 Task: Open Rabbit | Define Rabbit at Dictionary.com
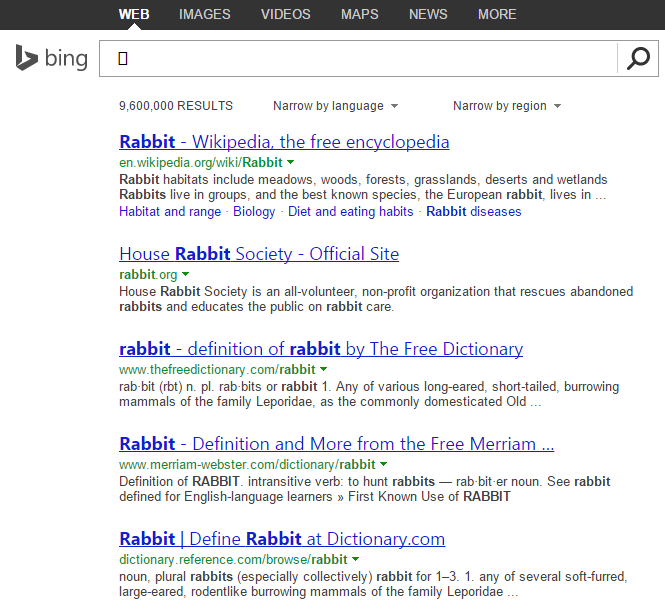pos(282,538)
